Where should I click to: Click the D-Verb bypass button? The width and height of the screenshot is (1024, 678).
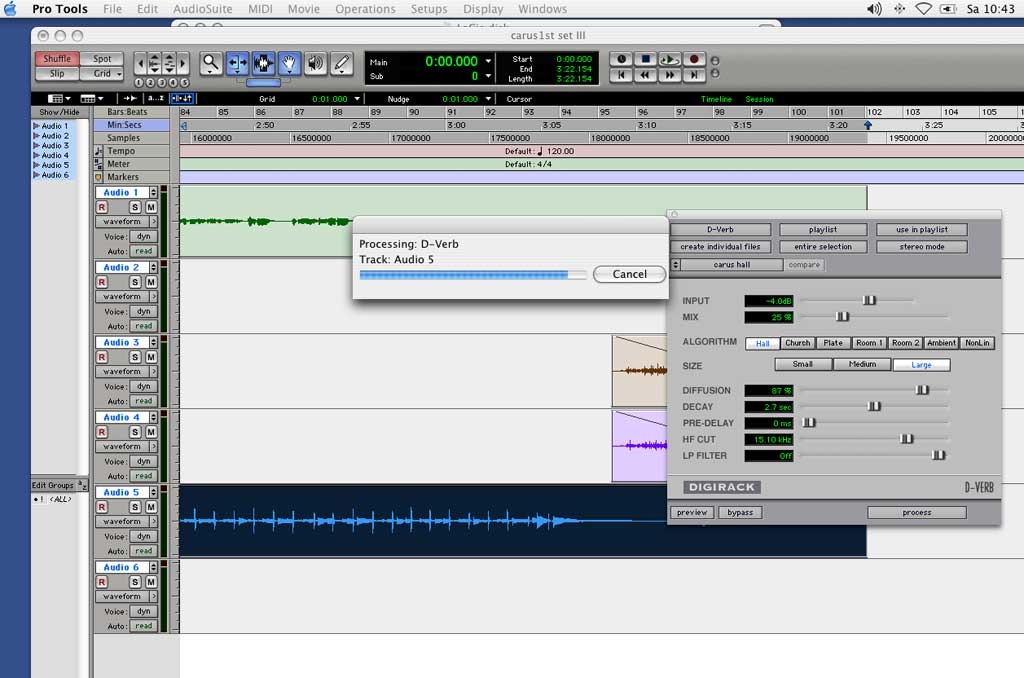(x=740, y=513)
